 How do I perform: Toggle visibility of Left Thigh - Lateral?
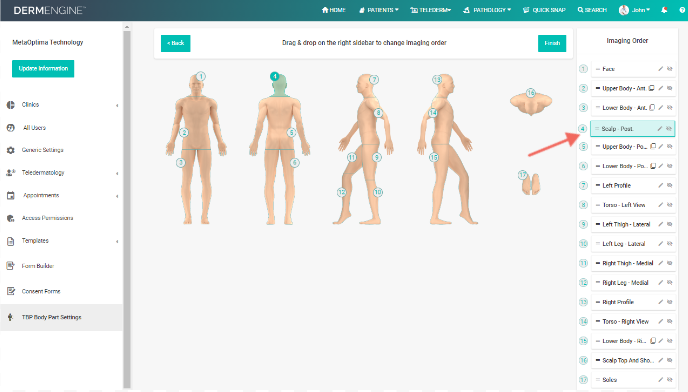[670, 224]
